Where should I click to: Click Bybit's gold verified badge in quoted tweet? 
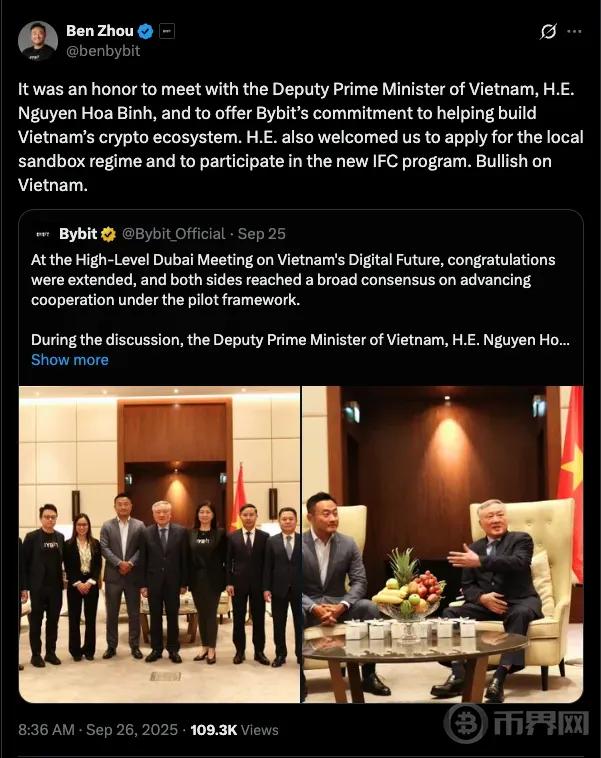click(108, 234)
